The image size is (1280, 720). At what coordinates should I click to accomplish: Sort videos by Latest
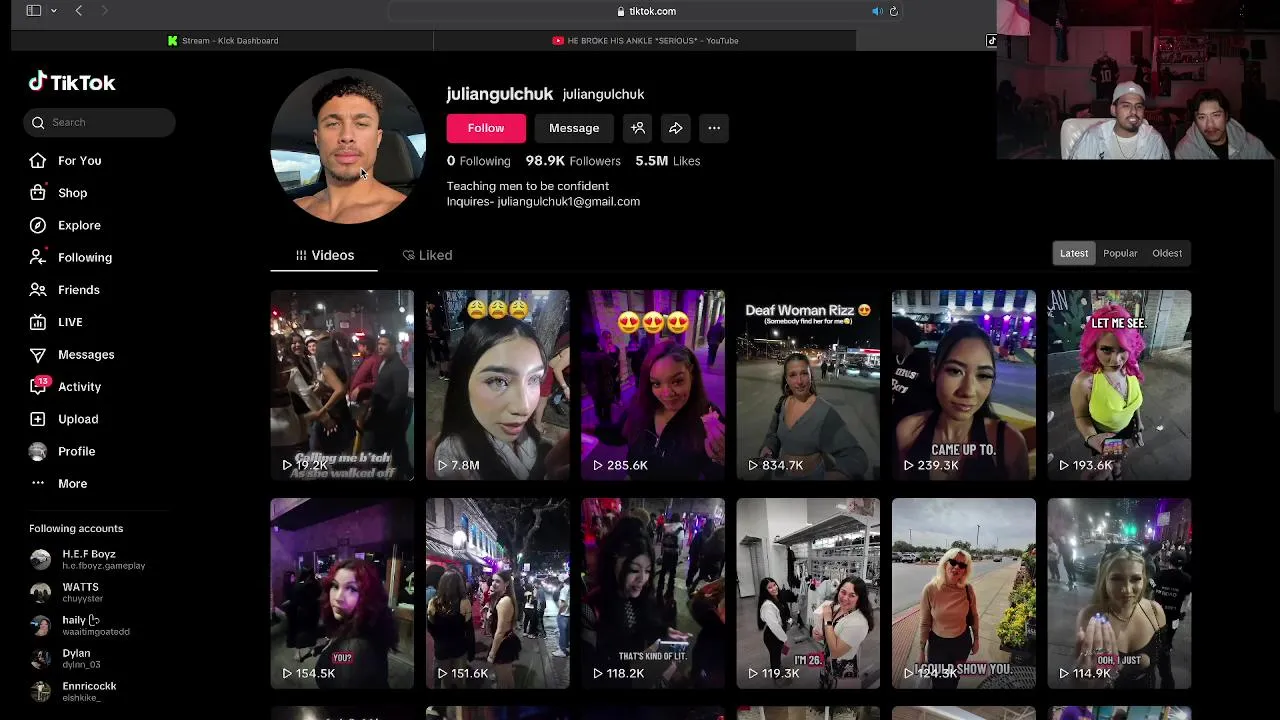[x=1074, y=253]
